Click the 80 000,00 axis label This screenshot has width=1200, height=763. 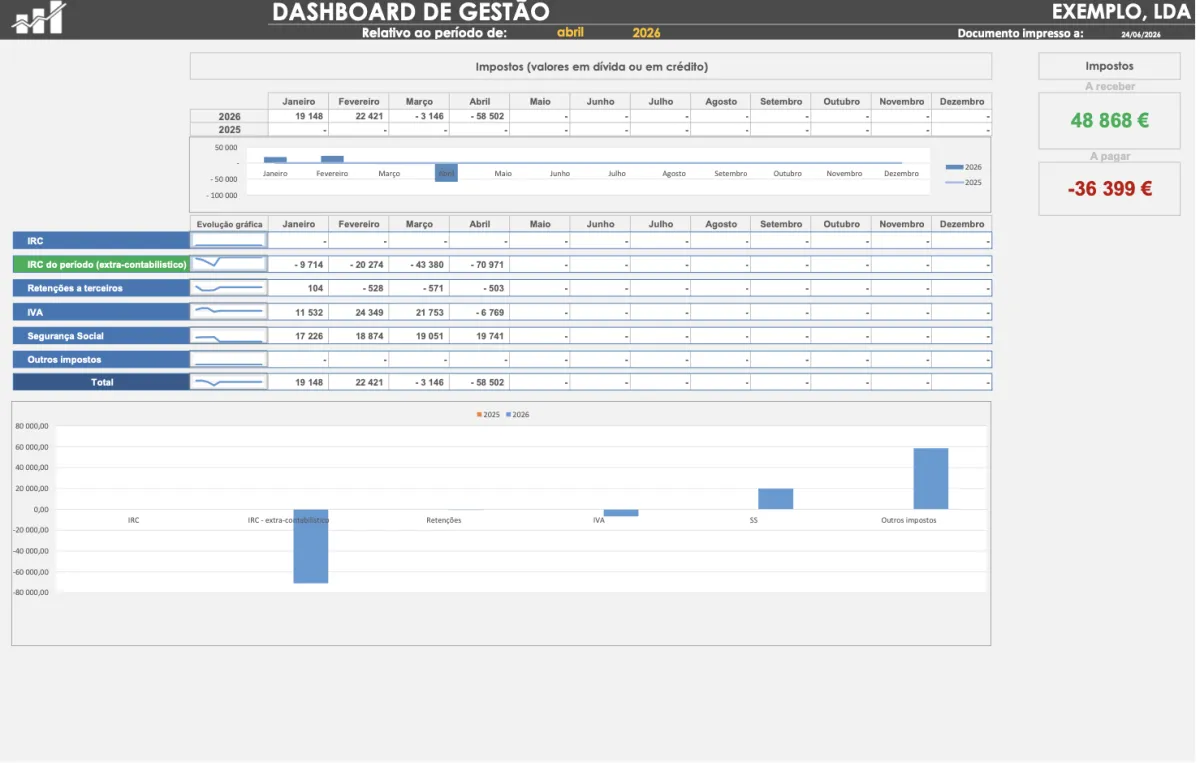coord(32,426)
